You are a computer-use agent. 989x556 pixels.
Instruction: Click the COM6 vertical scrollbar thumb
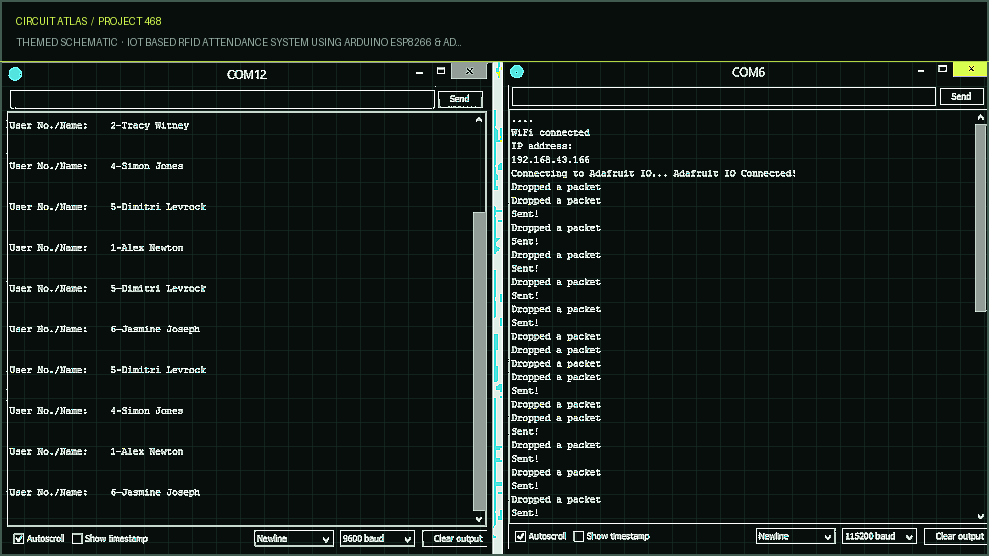[980, 218]
